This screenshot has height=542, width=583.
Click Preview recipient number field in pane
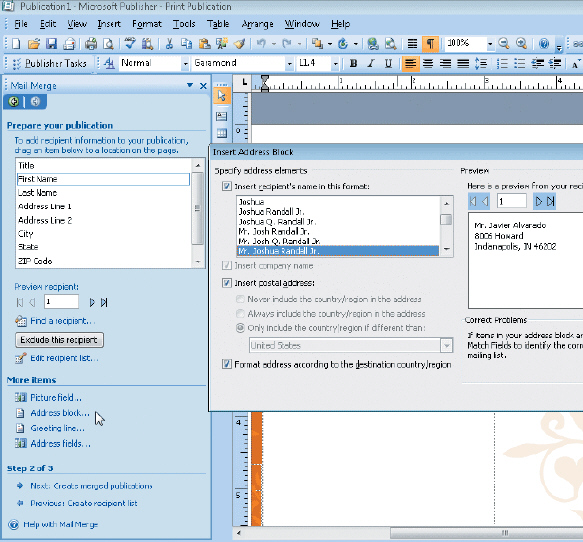tap(61, 301)
